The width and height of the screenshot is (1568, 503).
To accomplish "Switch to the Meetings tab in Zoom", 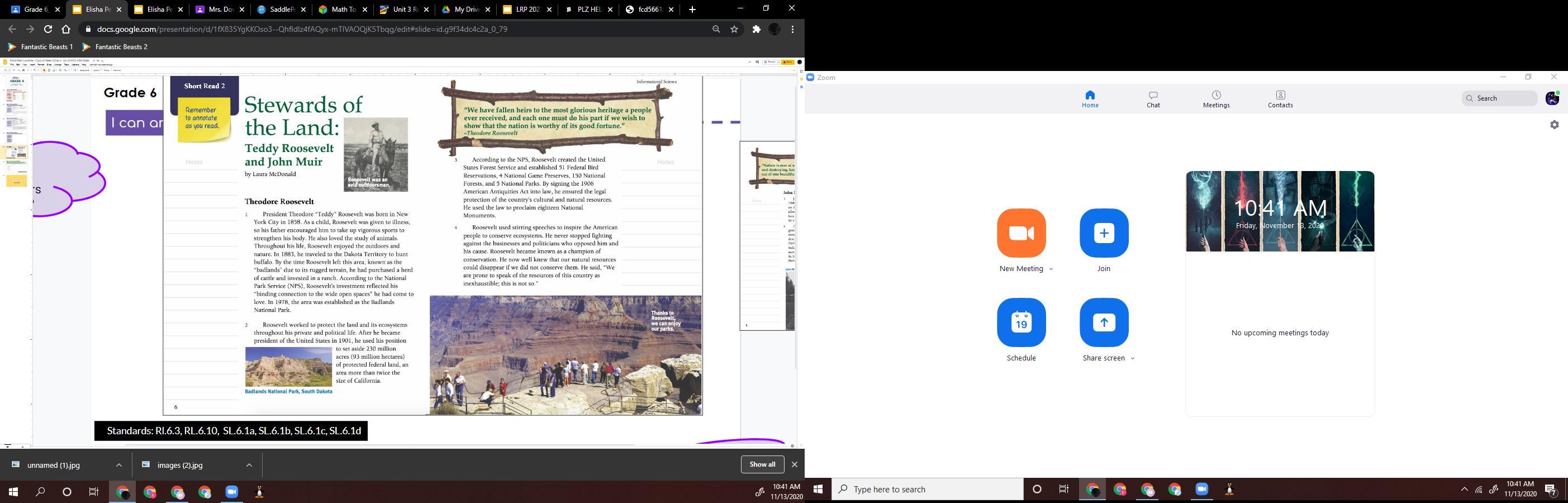I will tap(1215, 99).
